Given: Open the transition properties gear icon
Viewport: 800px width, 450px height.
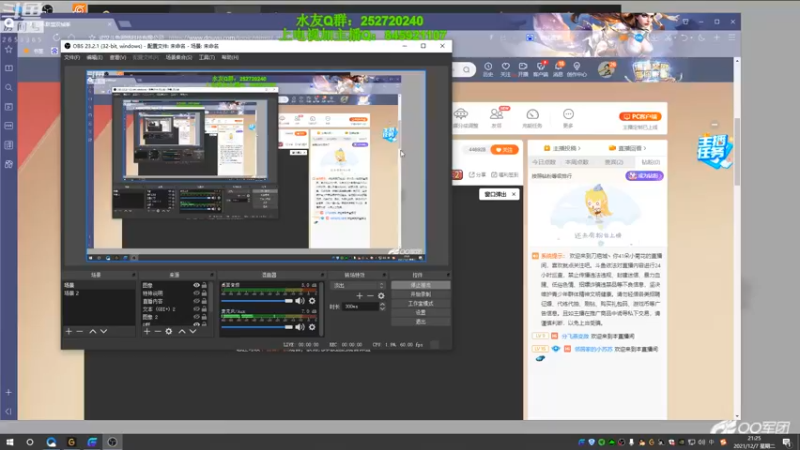Looking at the screenshot, I should [381, 296].
